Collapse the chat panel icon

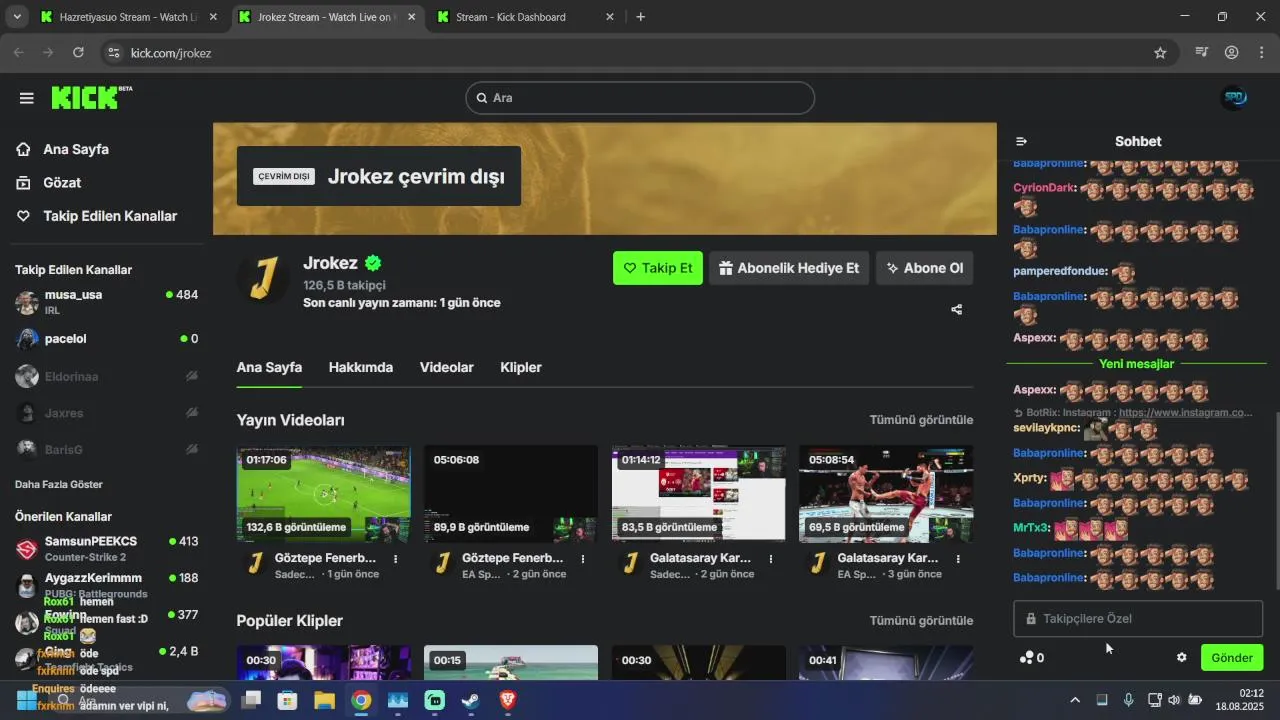pos(1021,141)
